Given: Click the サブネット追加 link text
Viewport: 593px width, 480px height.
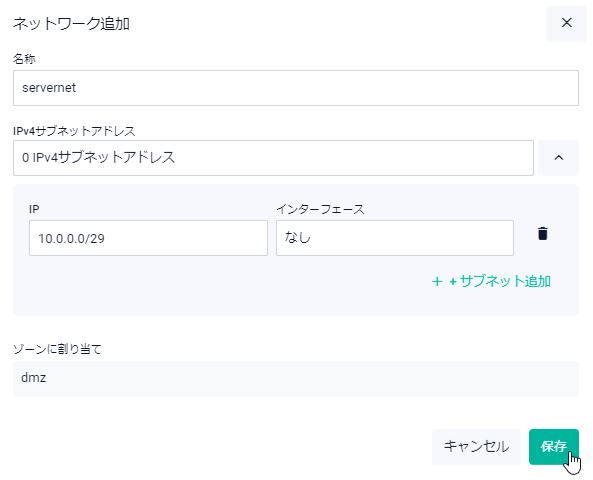Looking at the screenshot, I should tap(500, 281).
